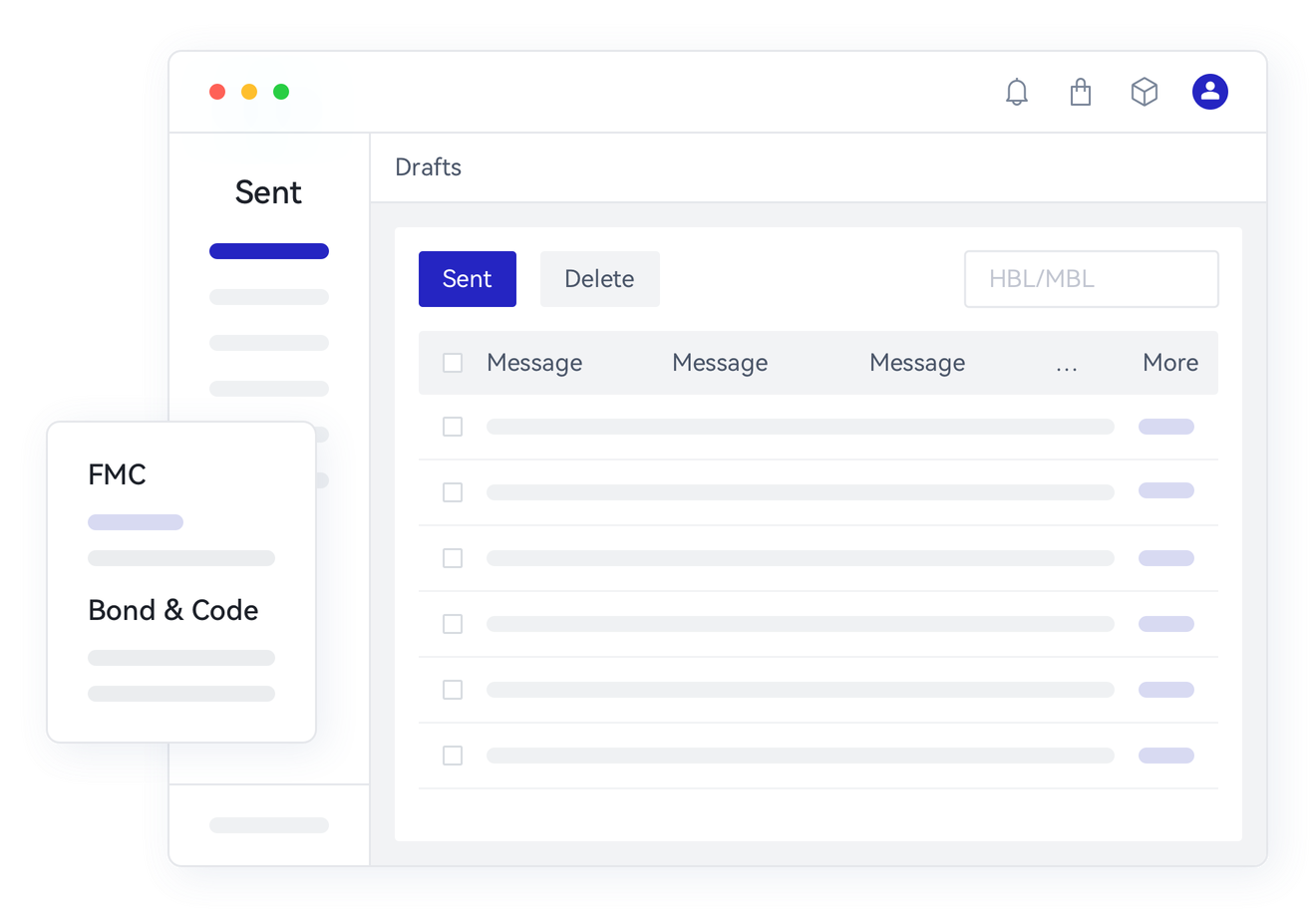Click the red window close dot
Screen dimensions: 1316x917
coord(217,92)
